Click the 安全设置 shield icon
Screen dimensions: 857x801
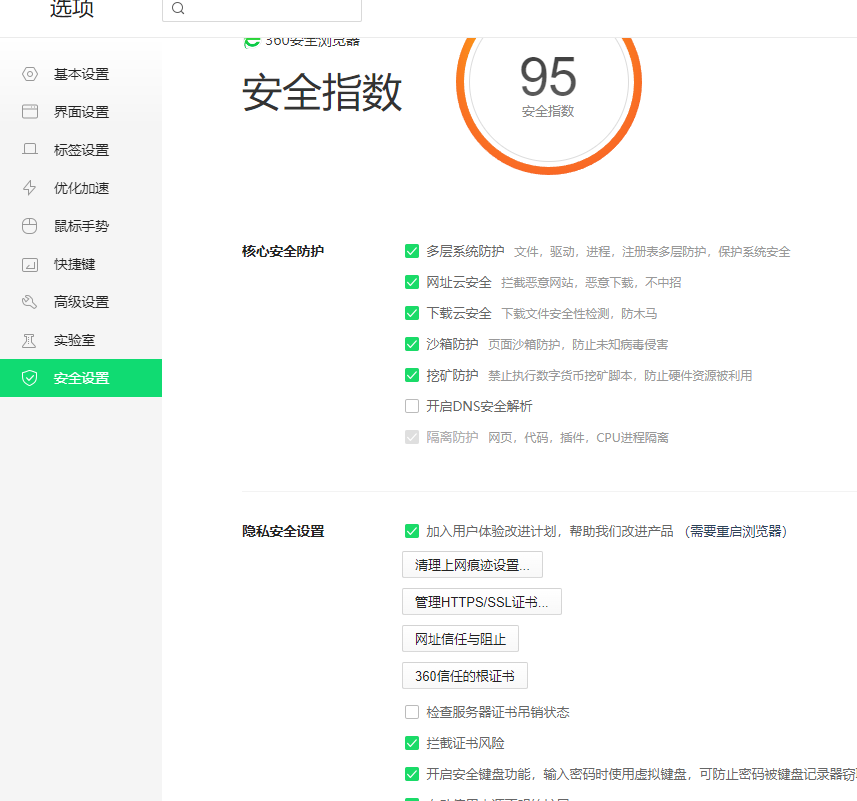(30, 378)
